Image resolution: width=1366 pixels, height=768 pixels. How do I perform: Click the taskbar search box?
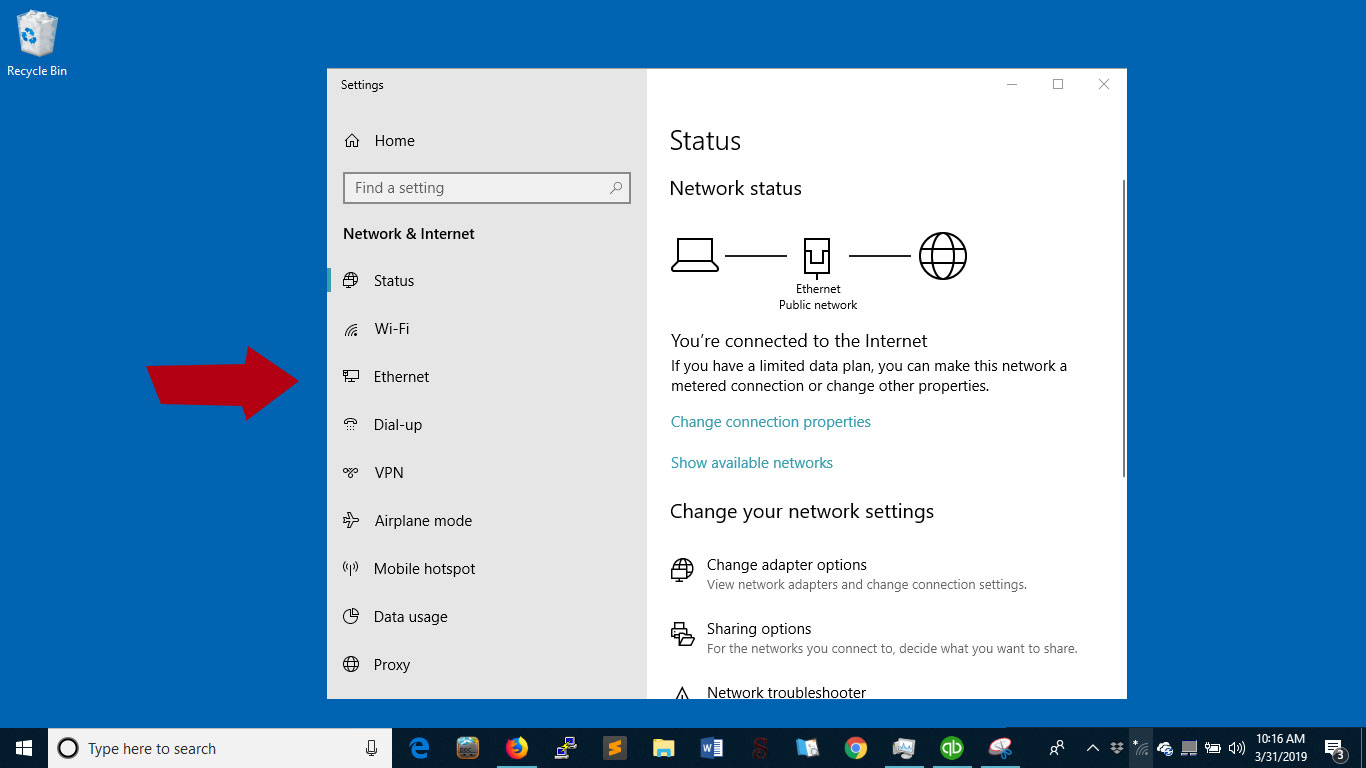coord(220,748)
